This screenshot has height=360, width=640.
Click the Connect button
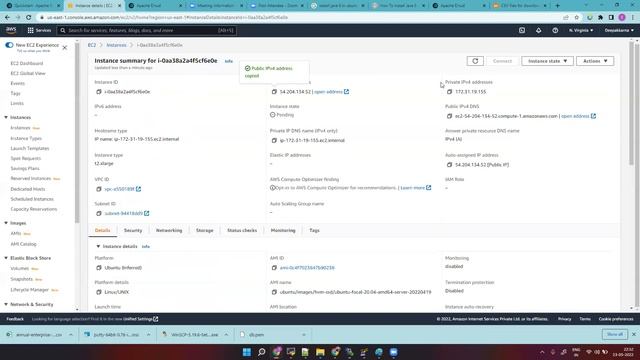(x=502, y=61)
